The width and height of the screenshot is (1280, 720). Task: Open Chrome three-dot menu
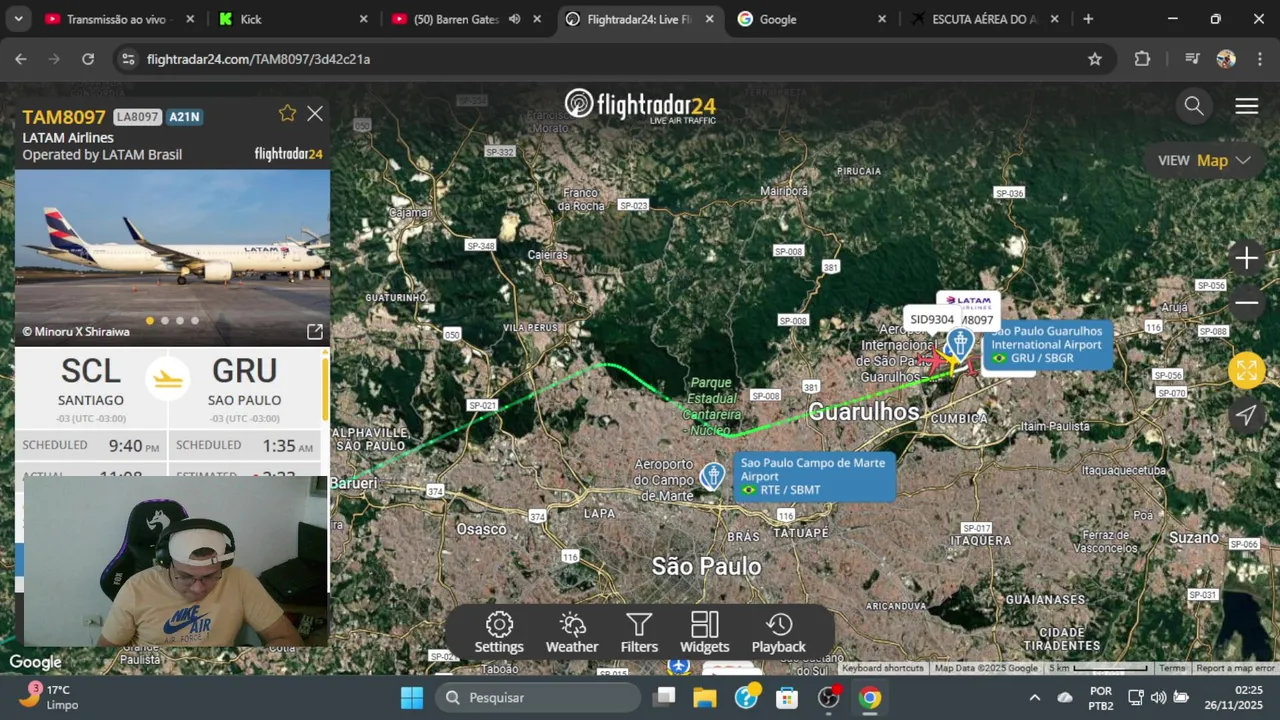pyautogui.click(x=1258, y=59)
